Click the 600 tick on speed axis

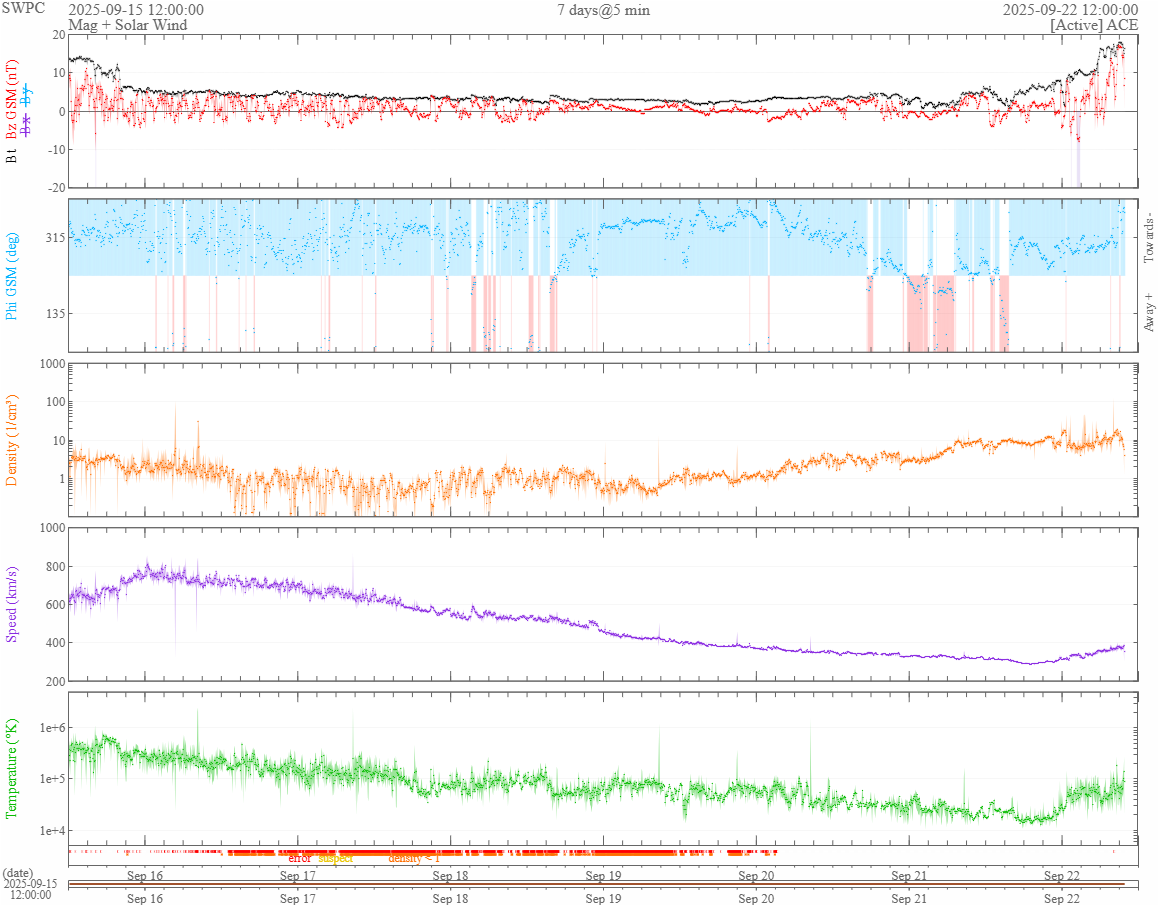pyautogui.click(x=56, y=604)
